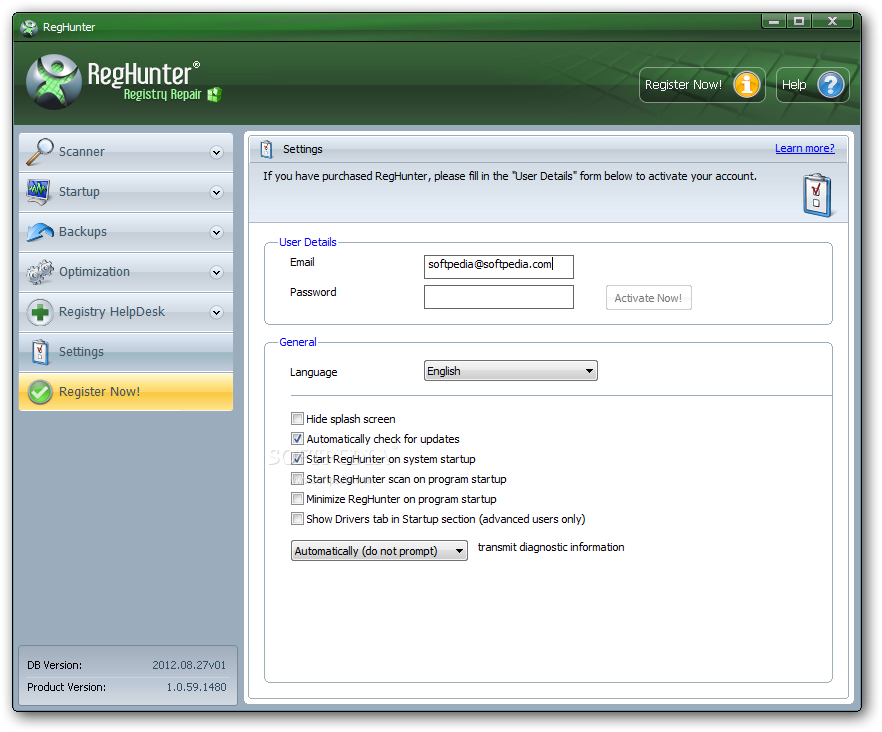
Task: Enable Start RegHunter scan on program startup
Action: 297,479
